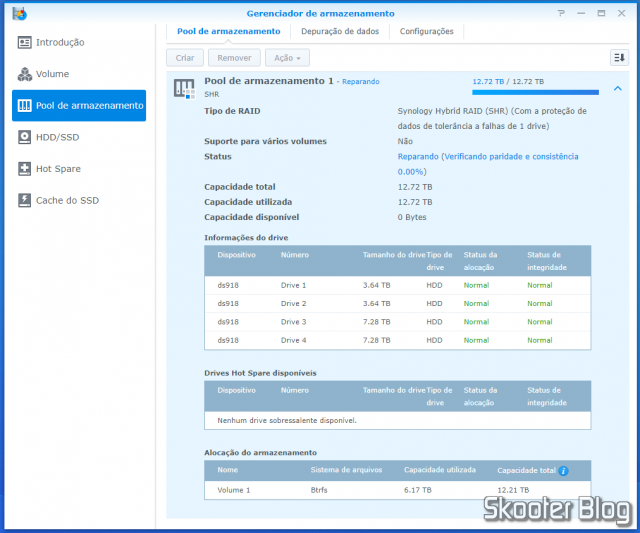This screenshot has width=640, height=533.
Task: Click 3.64 TB size of Drive 1
Action: 377,285
